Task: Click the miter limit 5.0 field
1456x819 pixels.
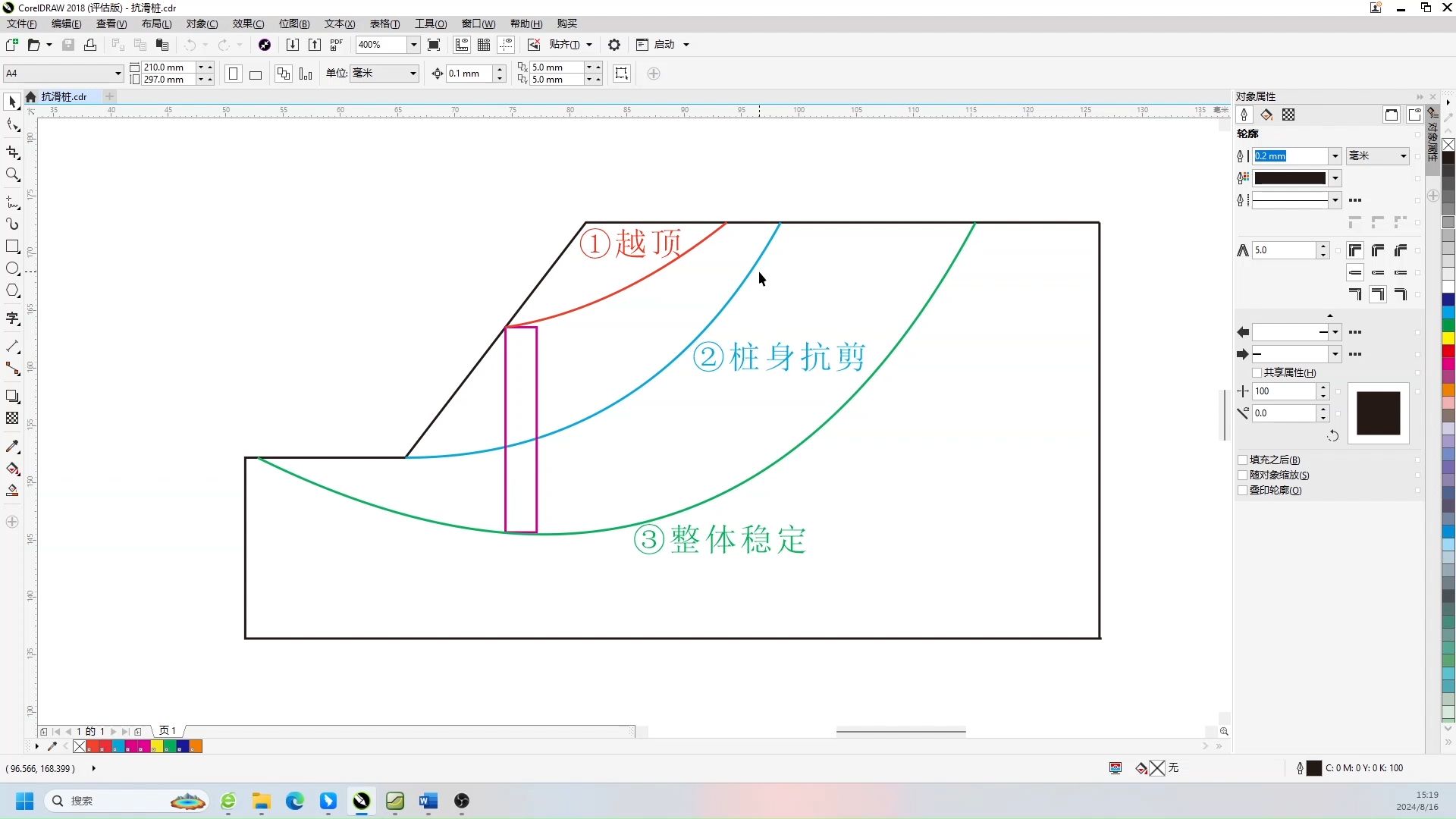Action: point(1285,250)
